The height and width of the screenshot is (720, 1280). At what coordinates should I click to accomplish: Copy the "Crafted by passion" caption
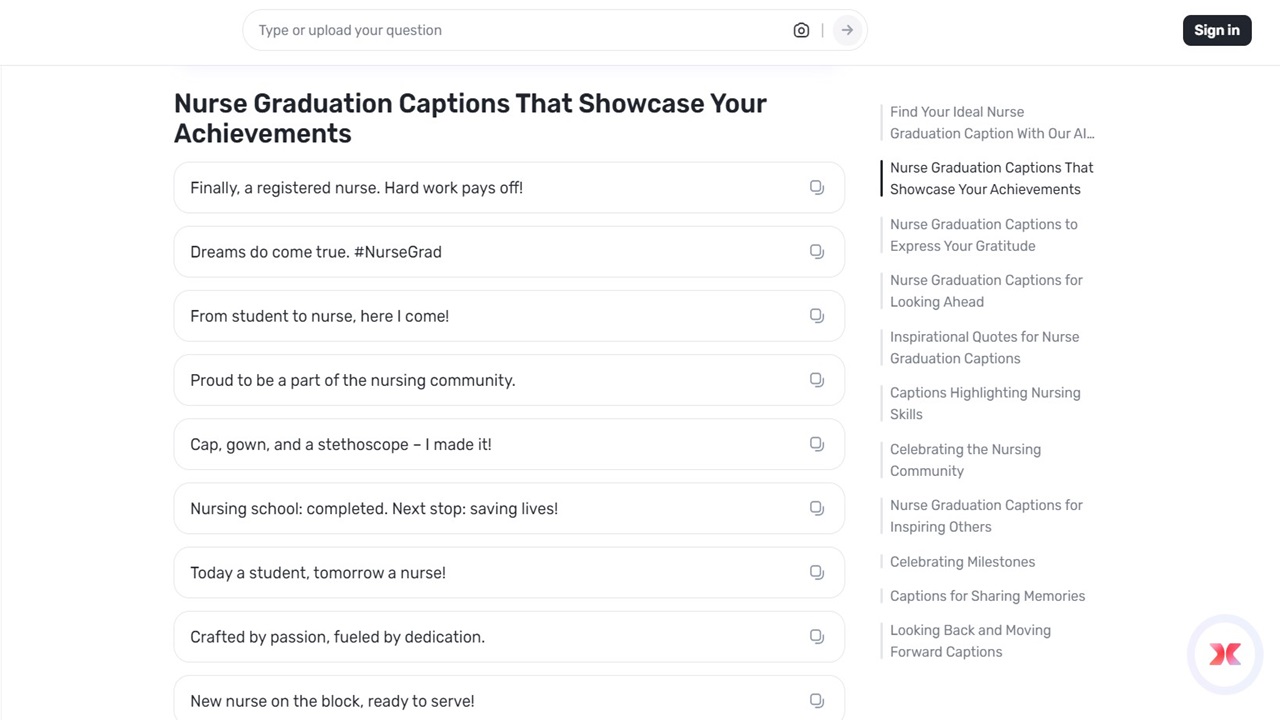click(x=817, y=636)
